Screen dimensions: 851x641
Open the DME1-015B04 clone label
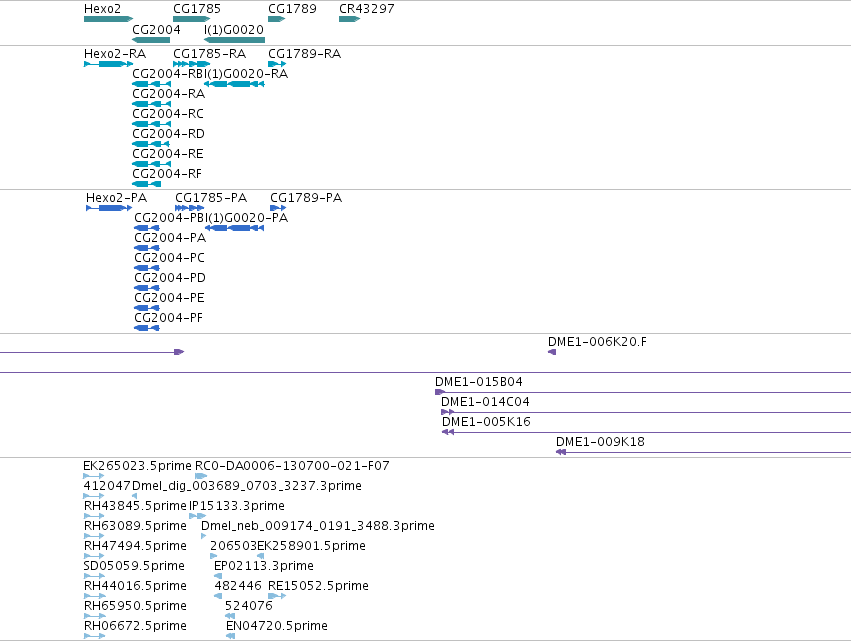(x=479, y=382)
